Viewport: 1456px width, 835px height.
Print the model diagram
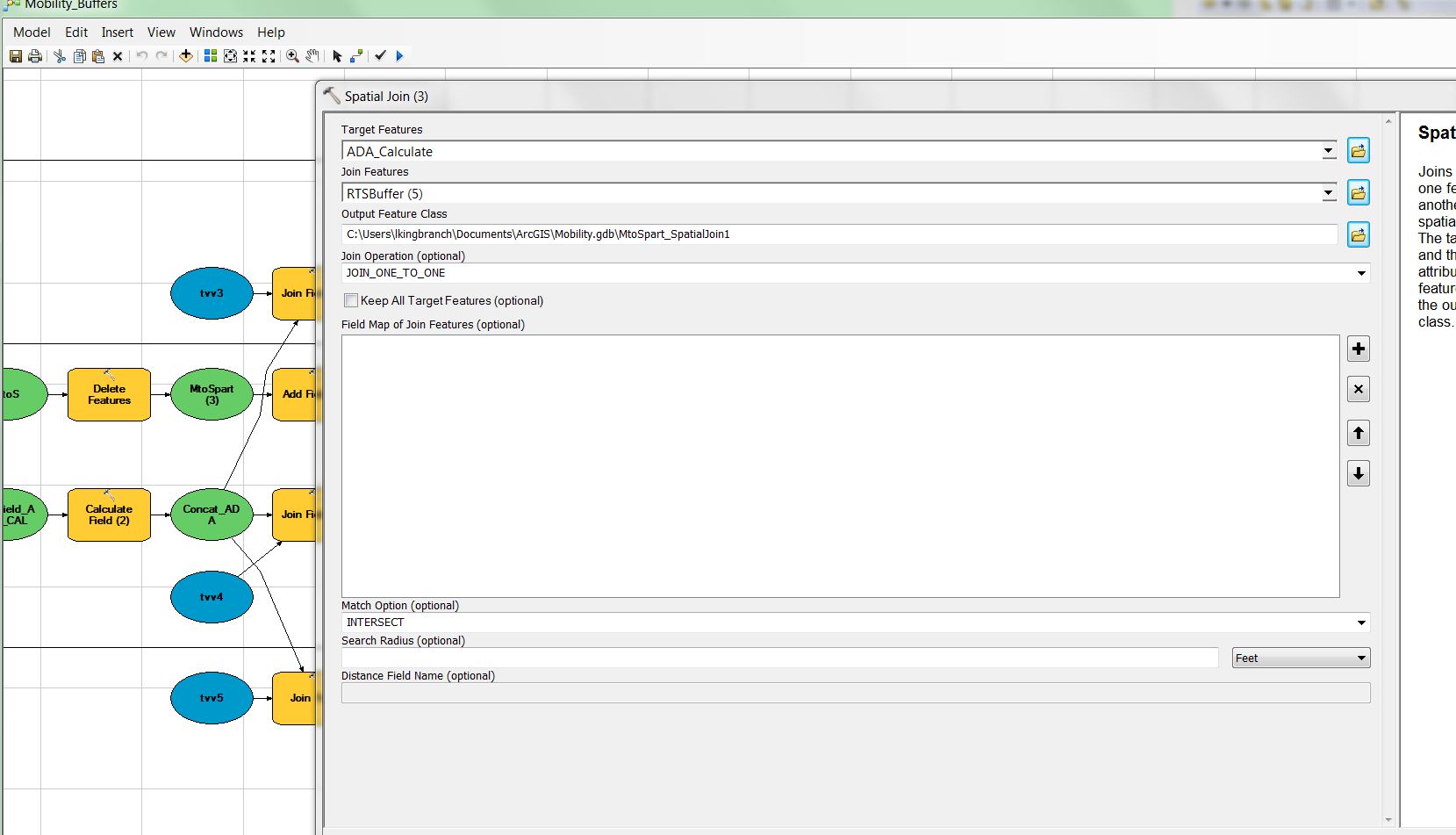tap(35, 56)
